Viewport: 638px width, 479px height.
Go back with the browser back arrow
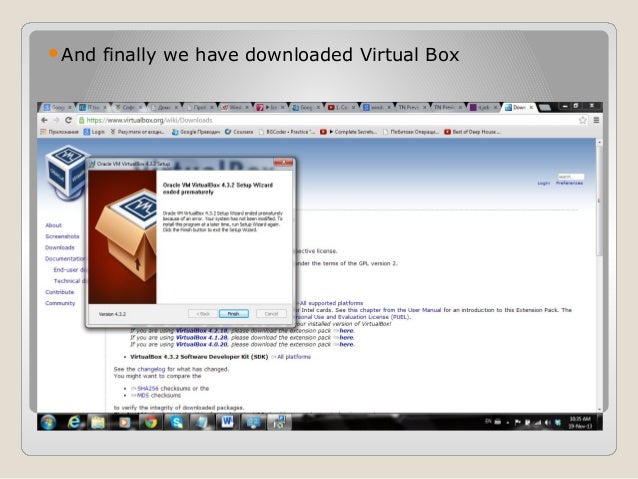point(44,120)
